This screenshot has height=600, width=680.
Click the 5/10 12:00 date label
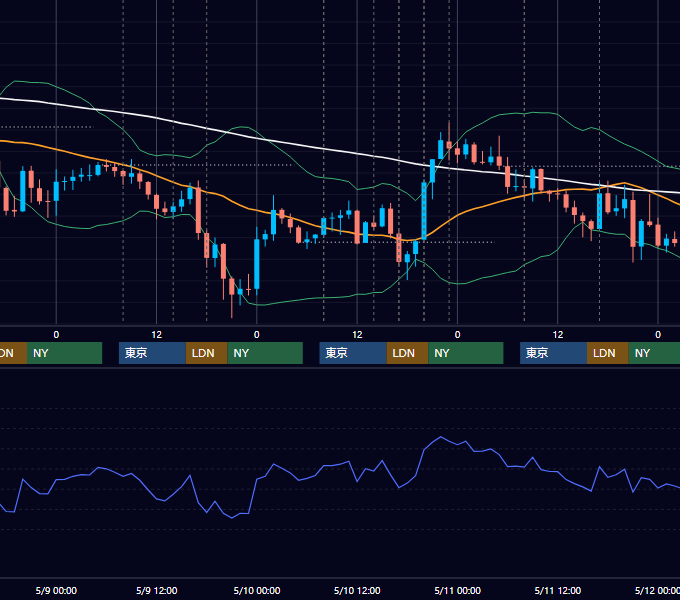[x=357, y=590]
